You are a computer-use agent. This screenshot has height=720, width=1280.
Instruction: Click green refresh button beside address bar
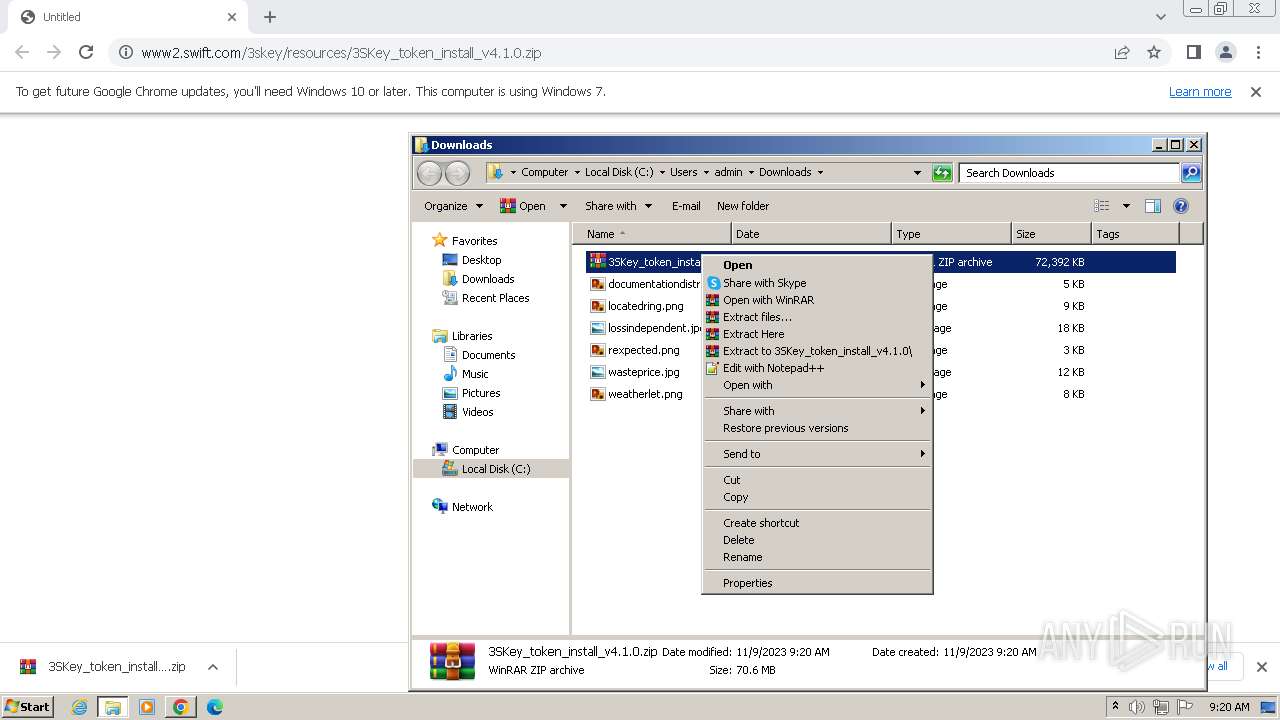pos(942,172)
